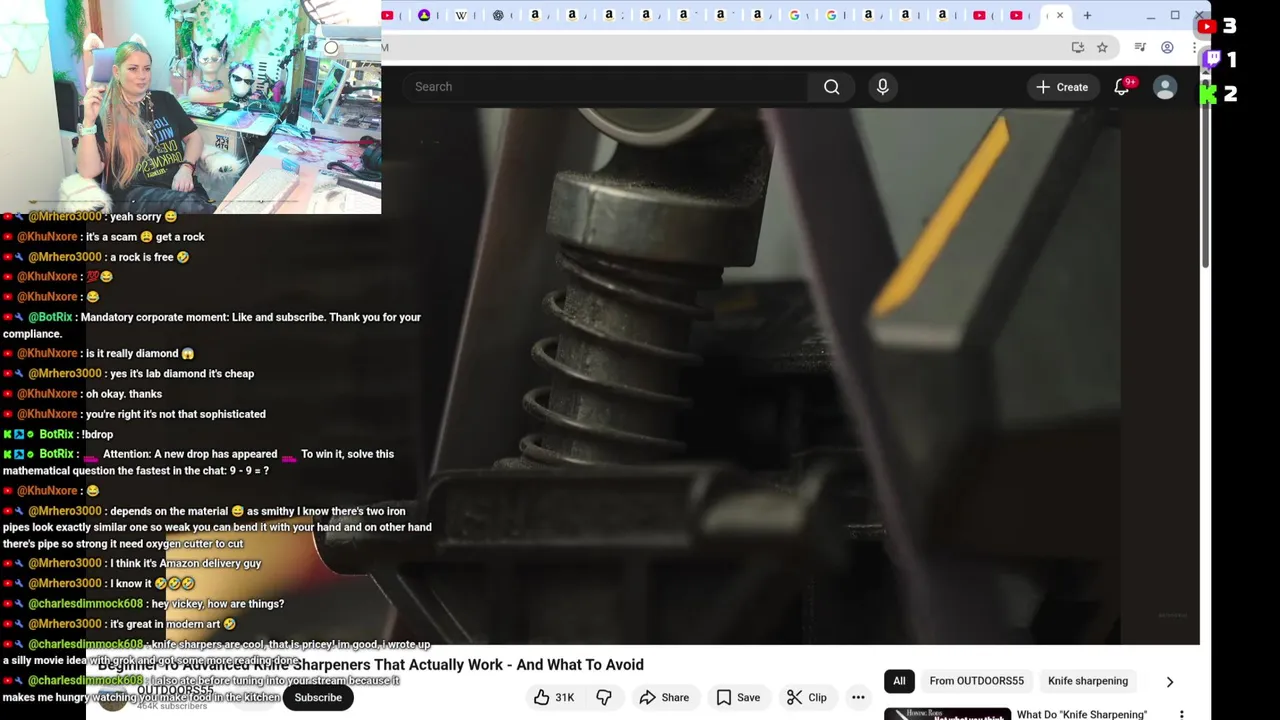Screen dimensions: 1280x720
Task: Close the active browser tab
Action: [x=1060, y=15]
